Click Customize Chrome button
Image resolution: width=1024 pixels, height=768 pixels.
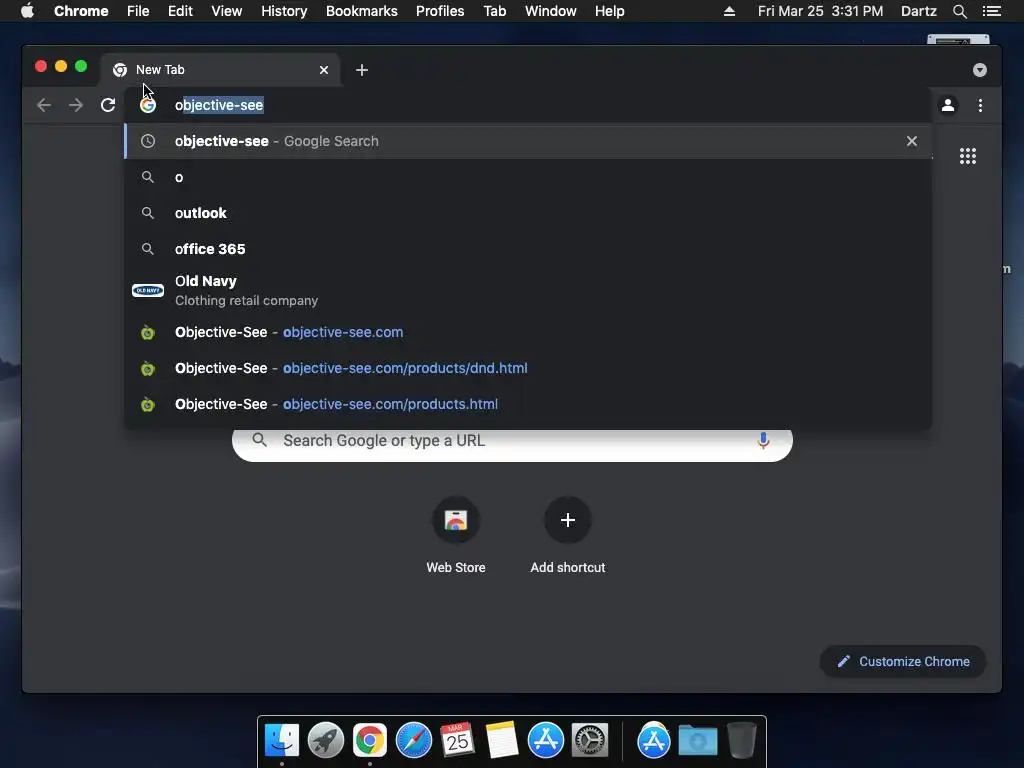[903, 662]
